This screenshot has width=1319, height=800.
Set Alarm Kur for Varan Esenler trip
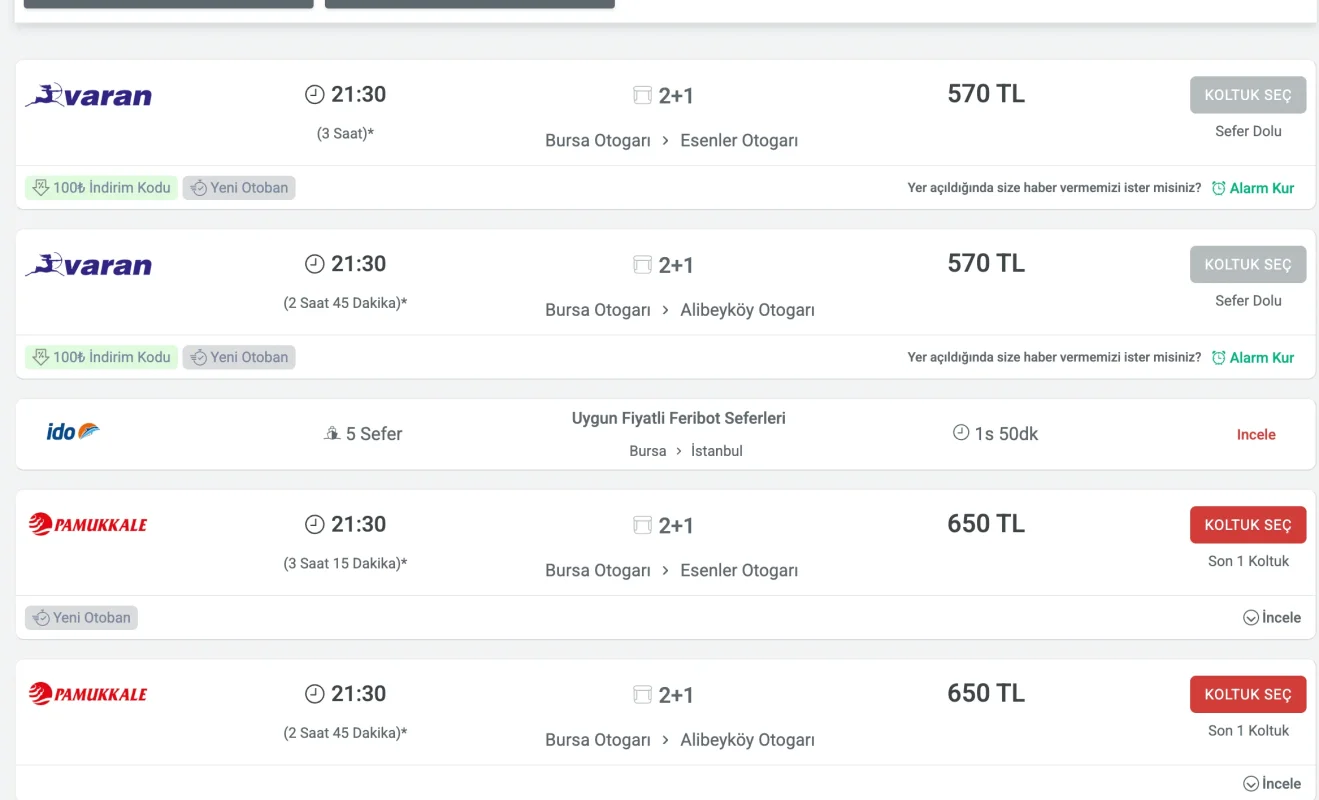click(x=1261, y=188)
